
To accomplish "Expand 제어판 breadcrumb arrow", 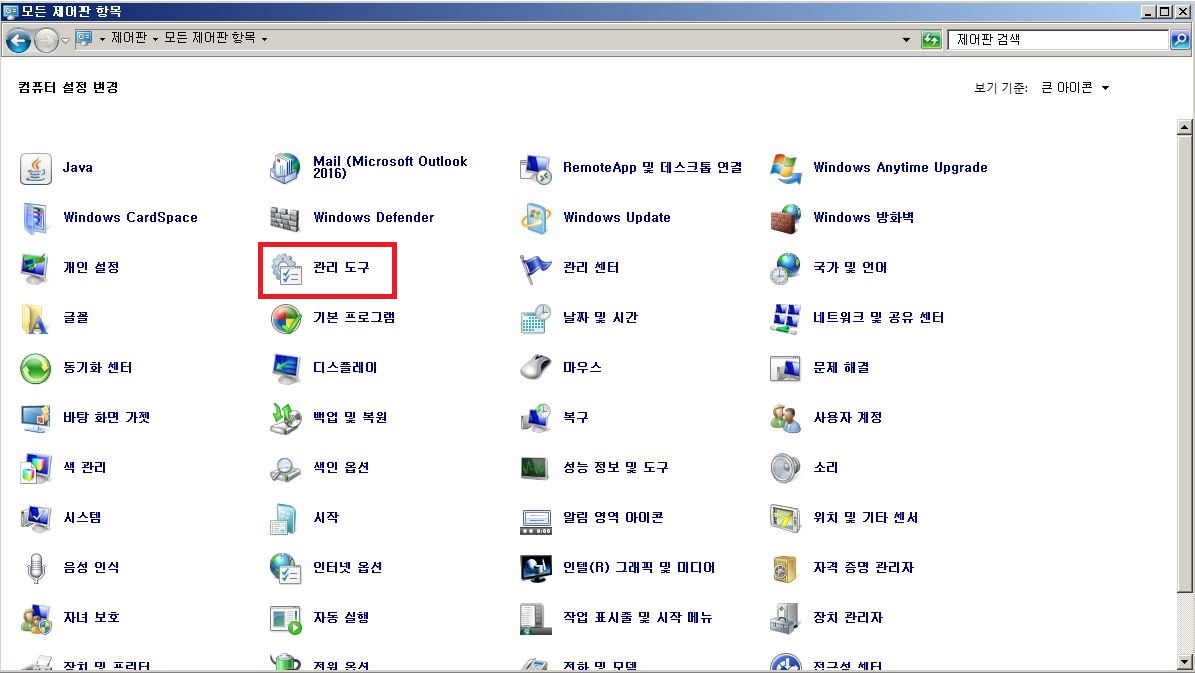I will point(155,39).
